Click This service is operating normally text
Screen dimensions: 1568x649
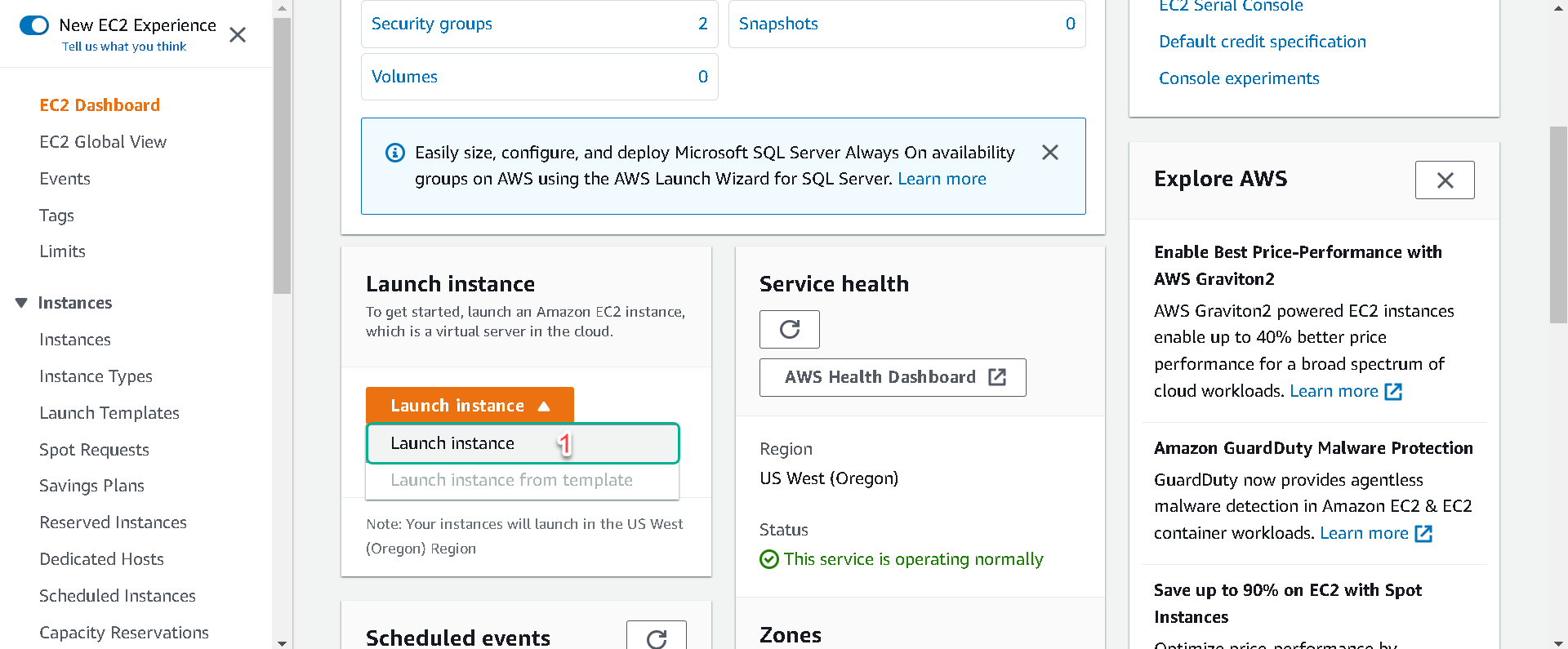coord(913,559)
